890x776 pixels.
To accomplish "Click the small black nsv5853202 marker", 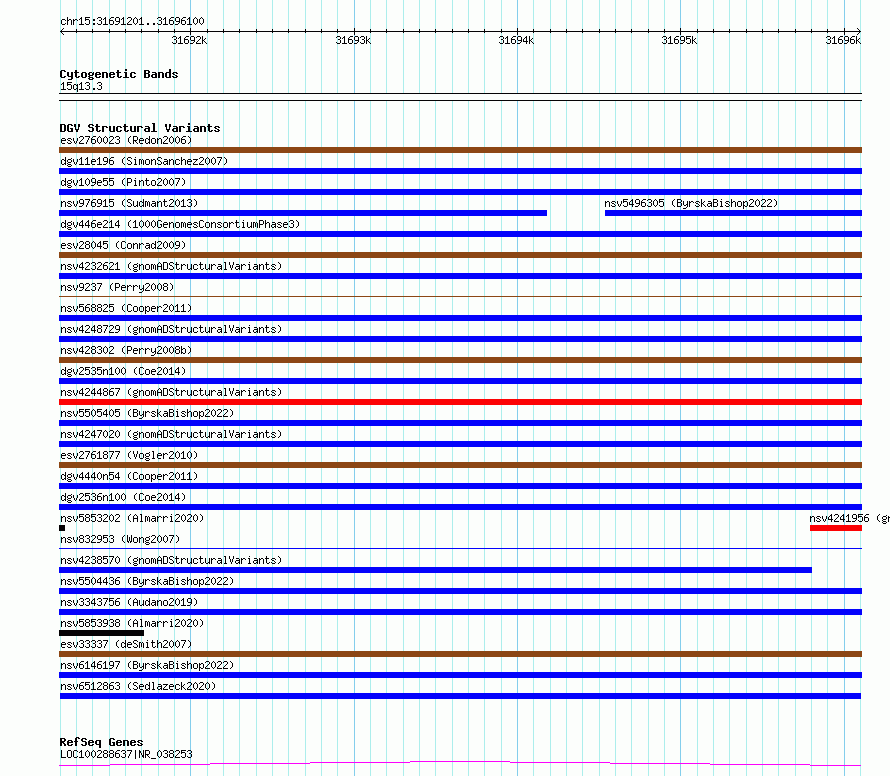I will (x=62, y=528).
